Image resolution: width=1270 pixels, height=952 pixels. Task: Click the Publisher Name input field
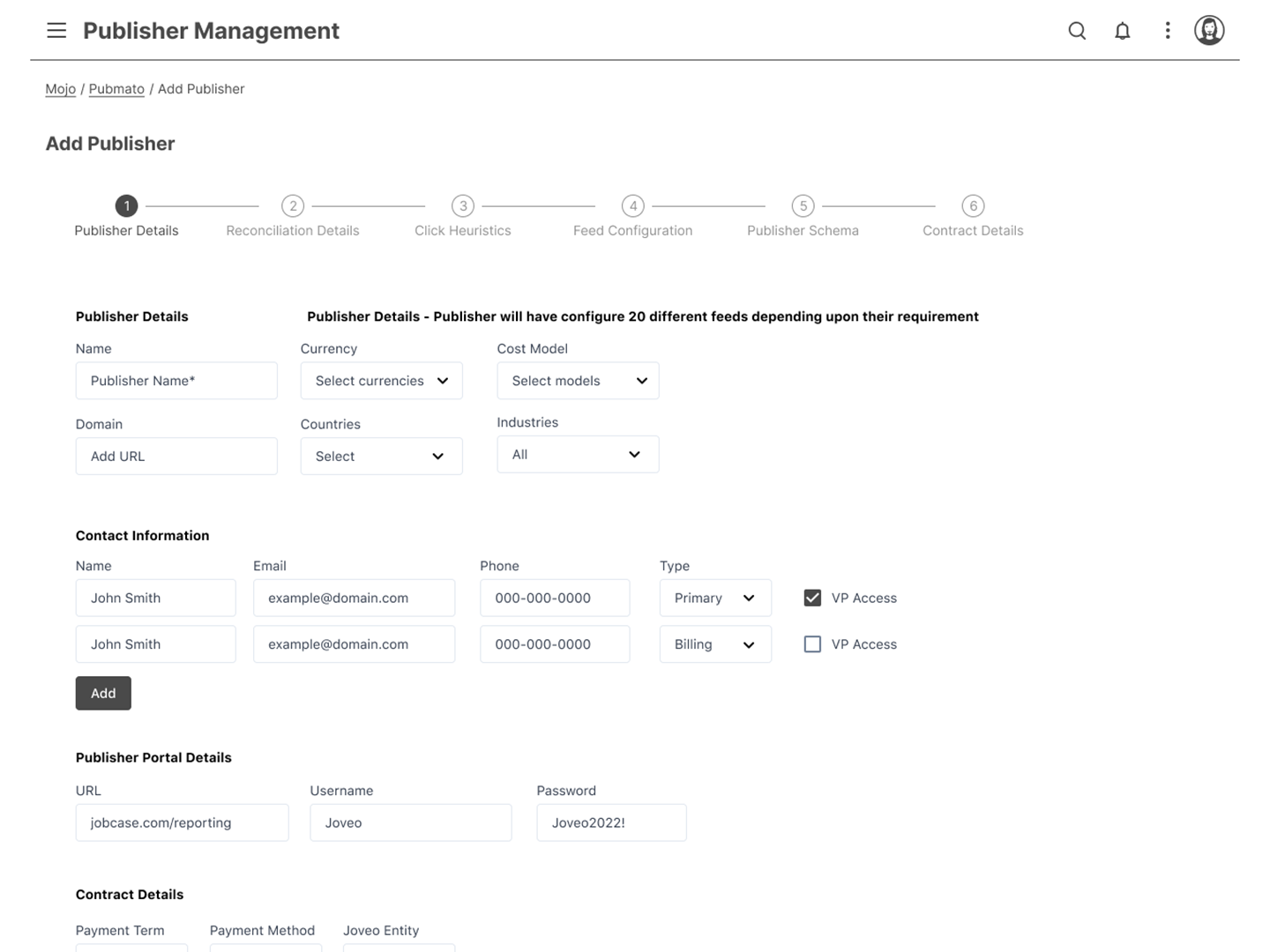pos(176,381)
